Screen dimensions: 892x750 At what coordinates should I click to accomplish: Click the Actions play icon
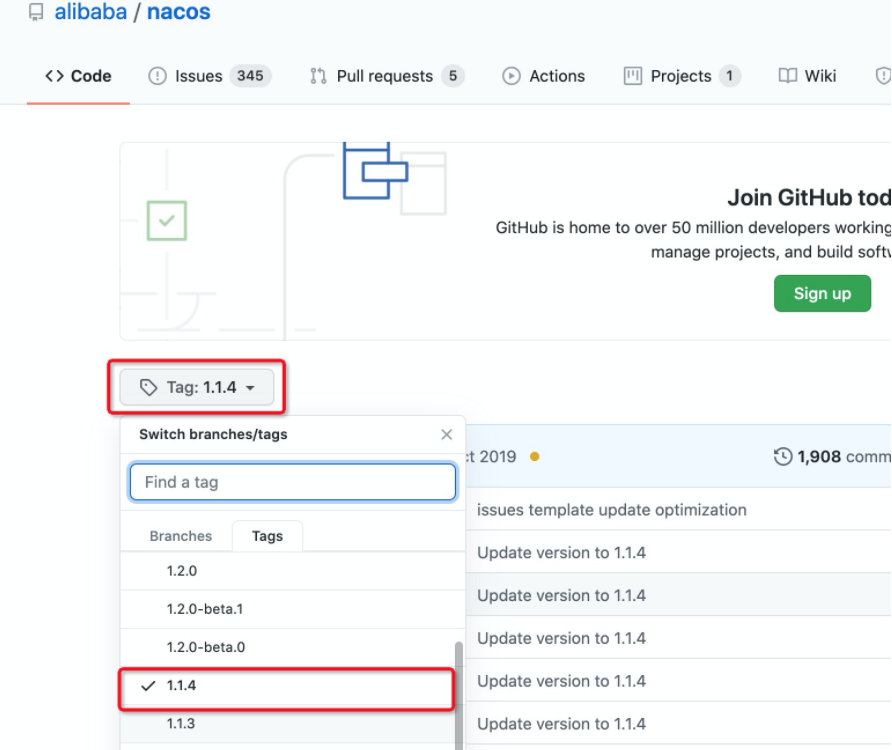click(511, 76)
